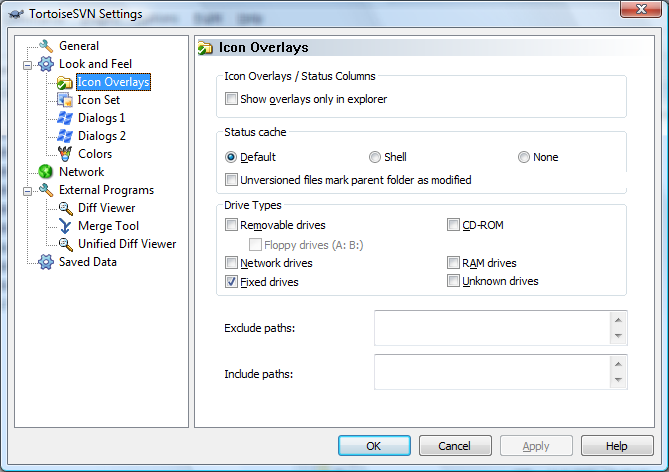Select the Default status cache option

point(231,157)
